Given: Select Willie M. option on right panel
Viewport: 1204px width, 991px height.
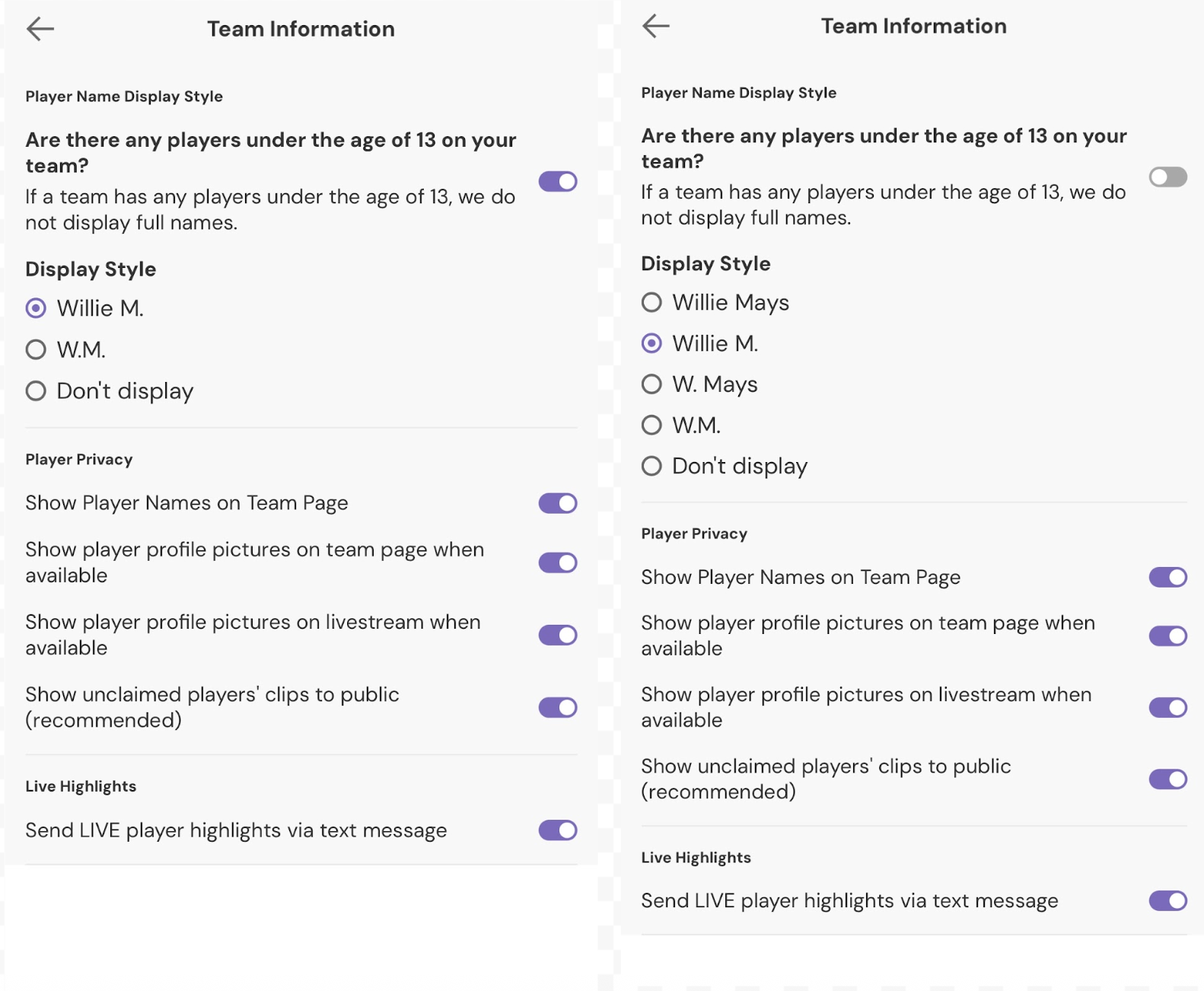Looking at the screenshot, I should pyautogui.click(x=651, y=343).
